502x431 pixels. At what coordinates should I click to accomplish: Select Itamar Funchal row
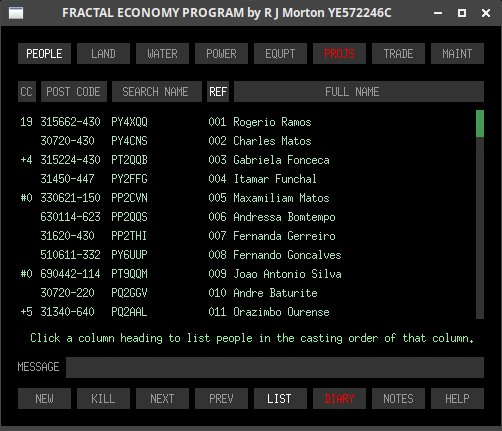tap(275, 179)
